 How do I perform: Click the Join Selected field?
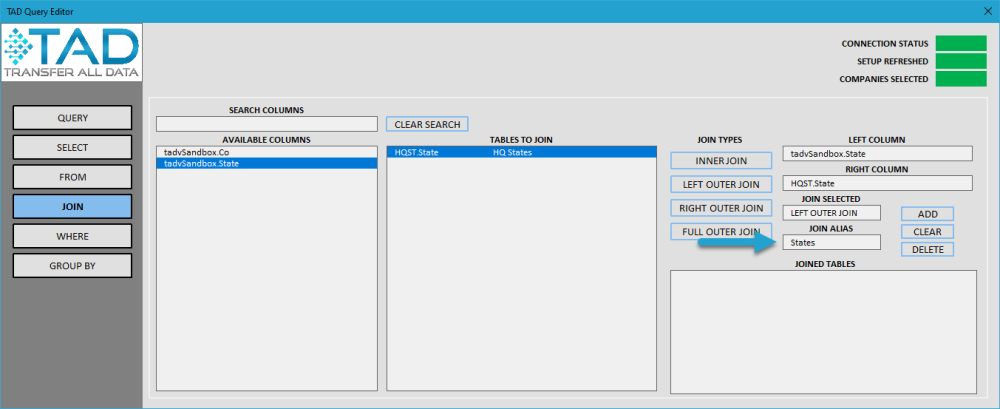(832, 213)
